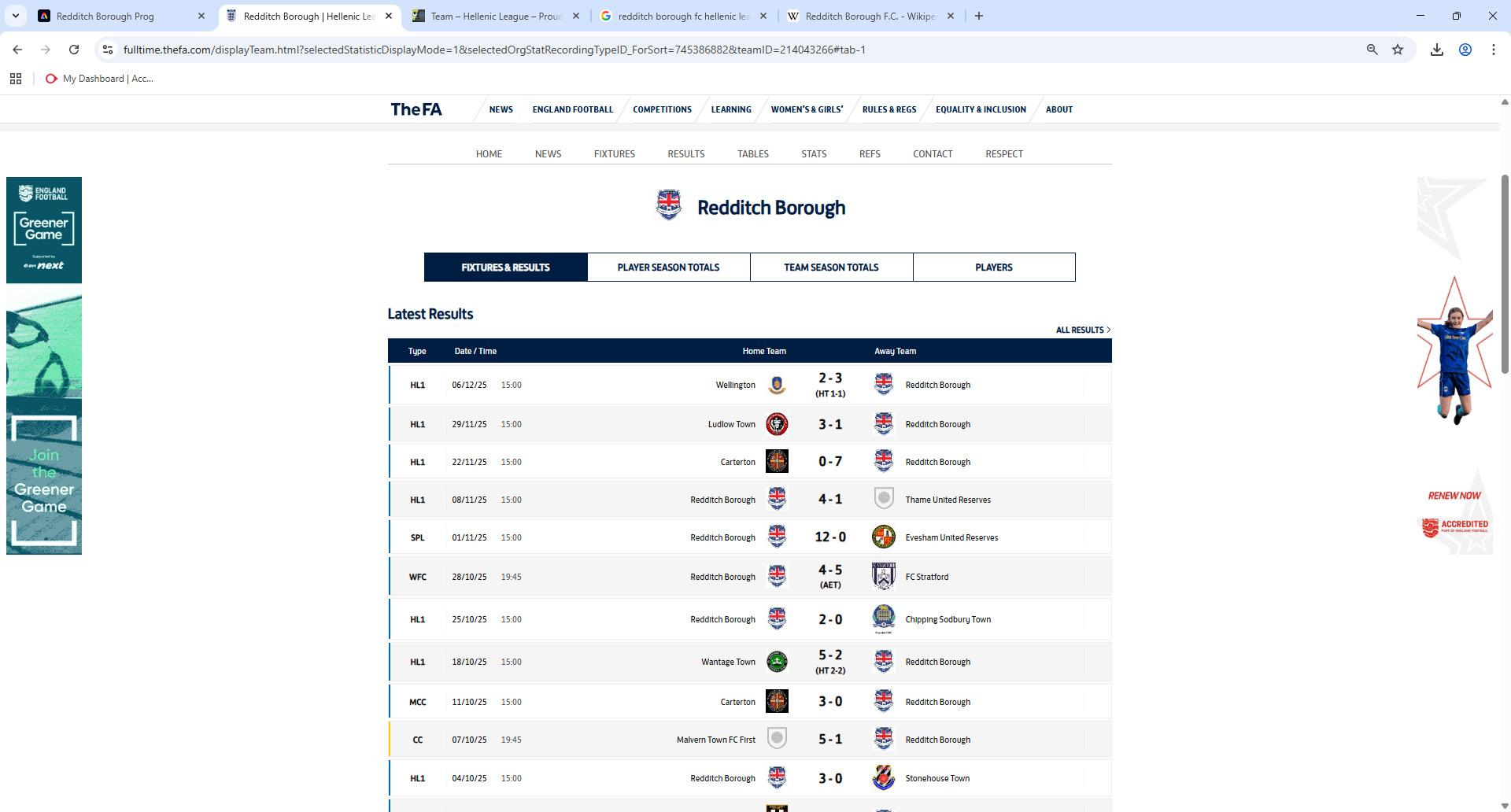Close the Wikipedia Redditch Borough F.C. tab
Viewport: 1511px width, 812px height.
[951, 16]
